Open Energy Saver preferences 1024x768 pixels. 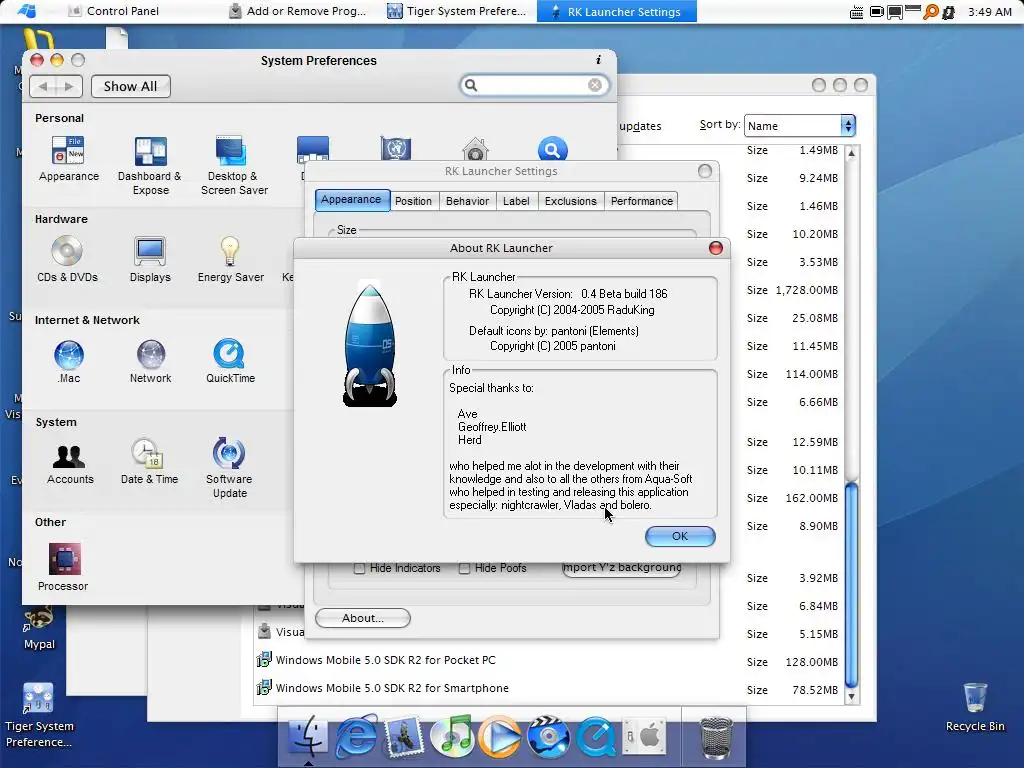coord(231,259)
